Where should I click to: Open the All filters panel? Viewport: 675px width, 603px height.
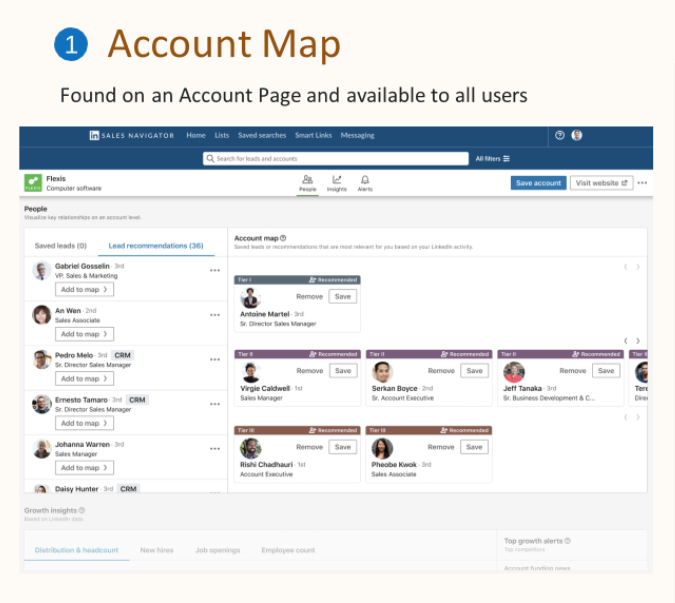coord(492,158)
